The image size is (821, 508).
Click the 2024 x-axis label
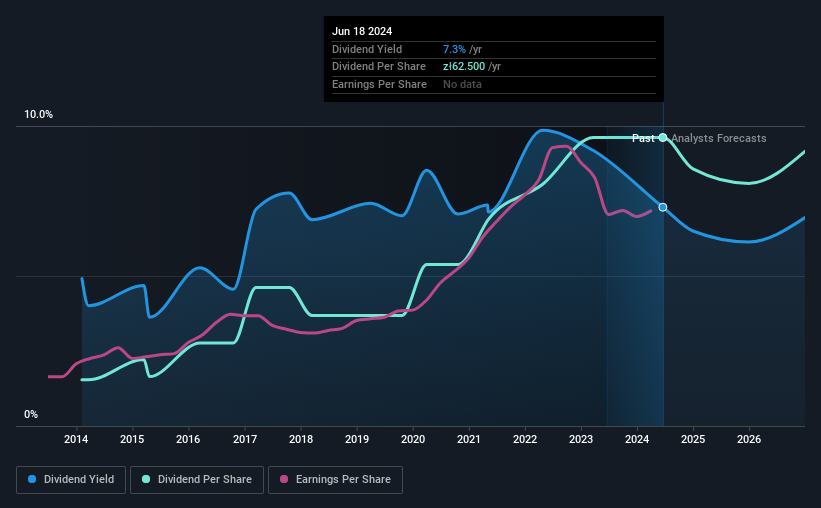click(x=637, y=439)
